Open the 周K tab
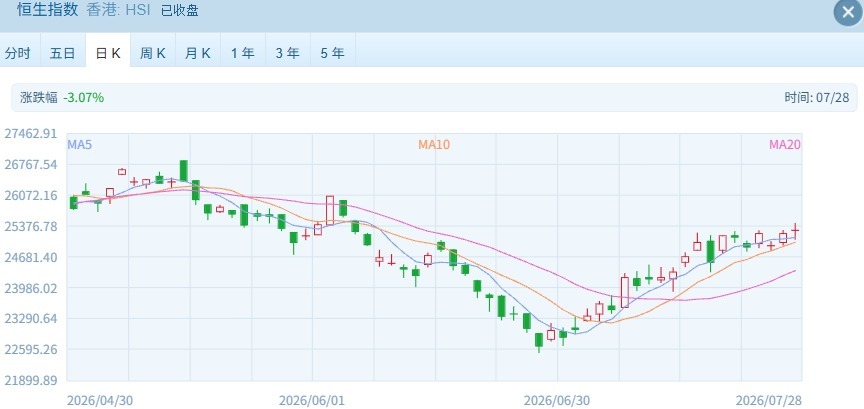 pyautogui.click(x=153, y=53)
